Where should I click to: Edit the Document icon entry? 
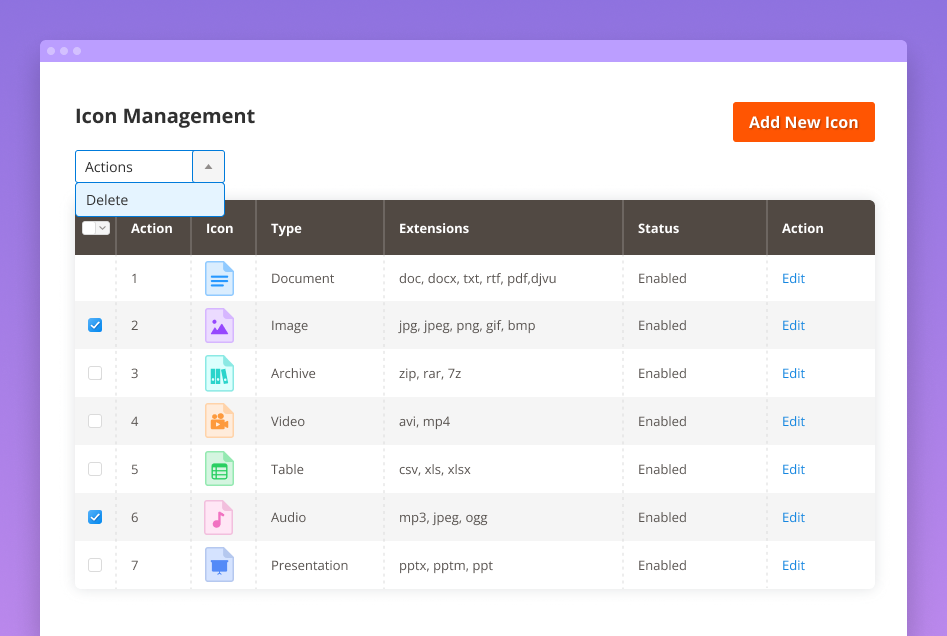click(793, 278)
